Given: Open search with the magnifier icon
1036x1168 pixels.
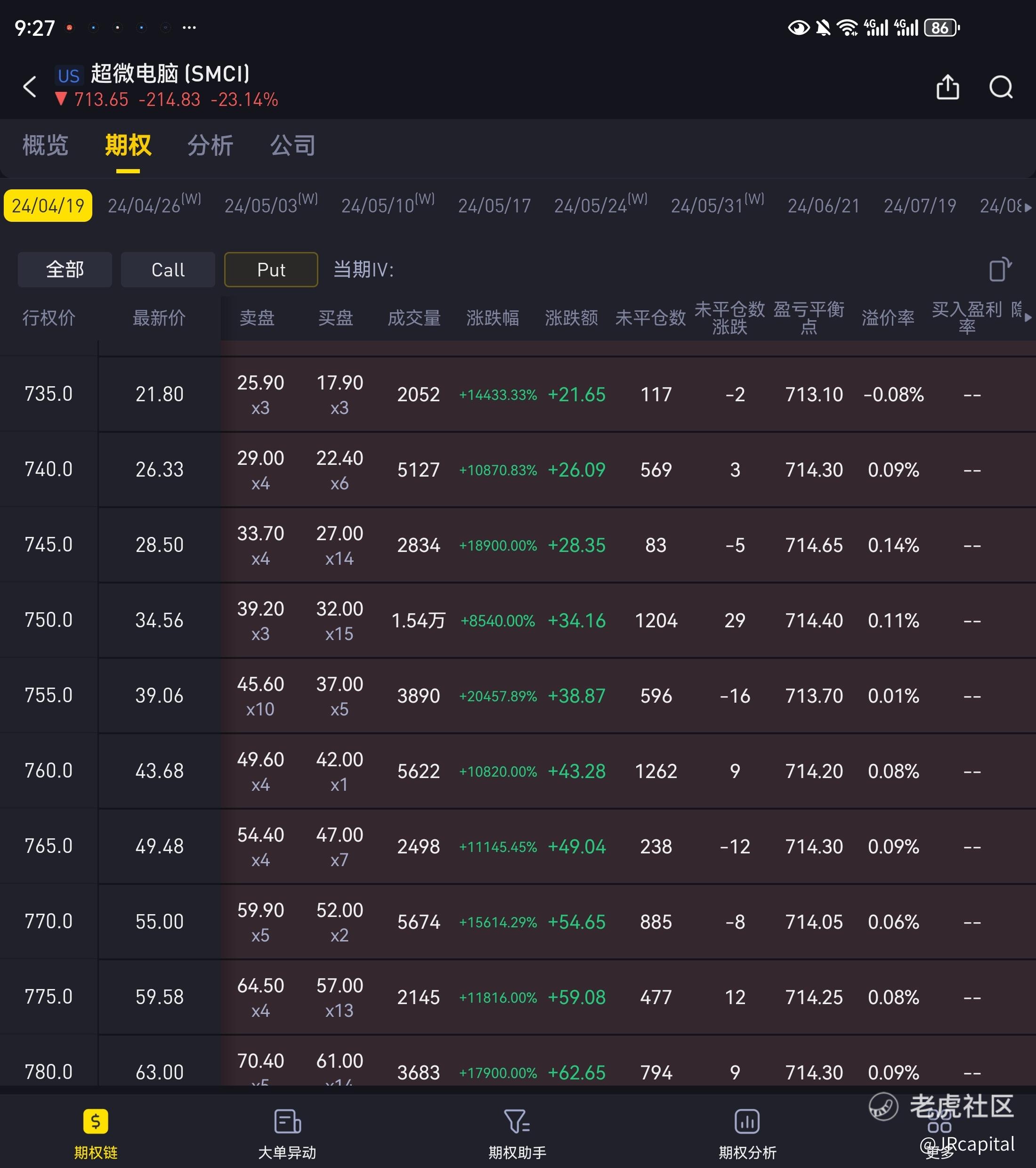Looking at the screenshot, I should tap(1001, 87).
